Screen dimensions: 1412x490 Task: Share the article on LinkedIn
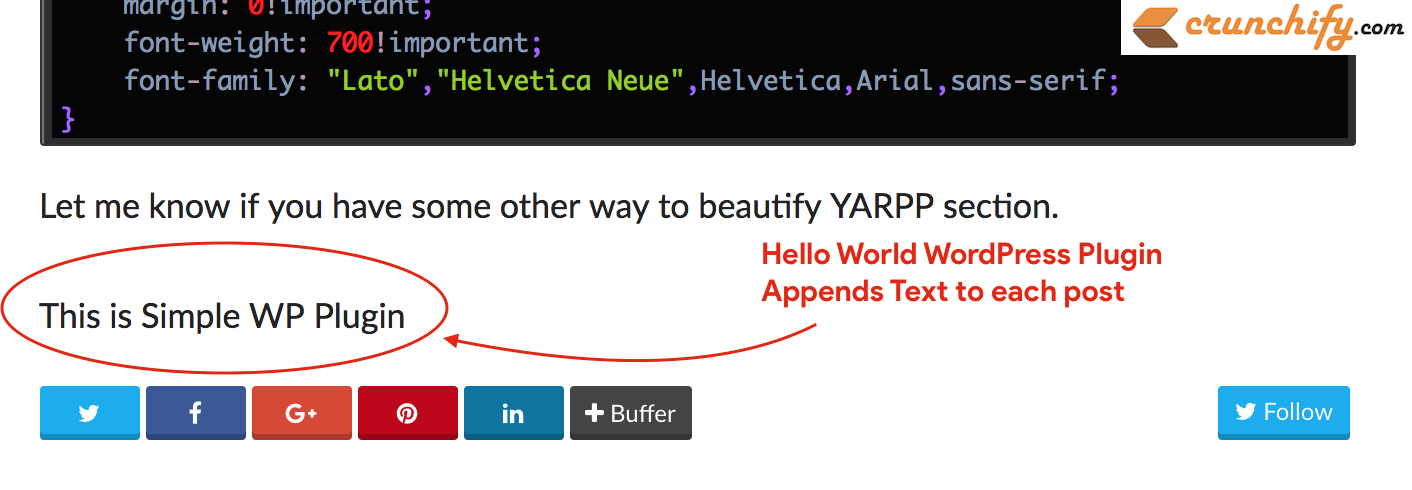pyautogui.click(x=513, y=413)
